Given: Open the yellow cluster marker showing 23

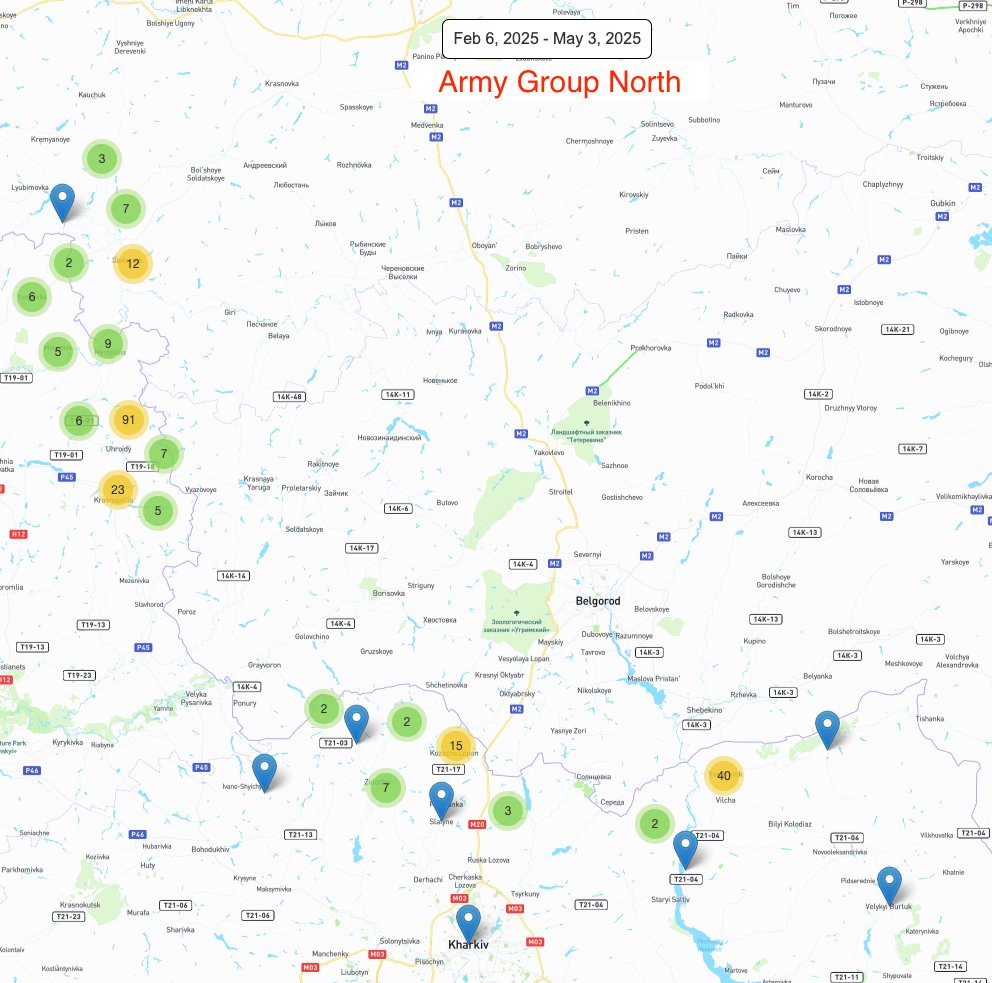Looking at the screenshot, I should [x=118, y=490].
